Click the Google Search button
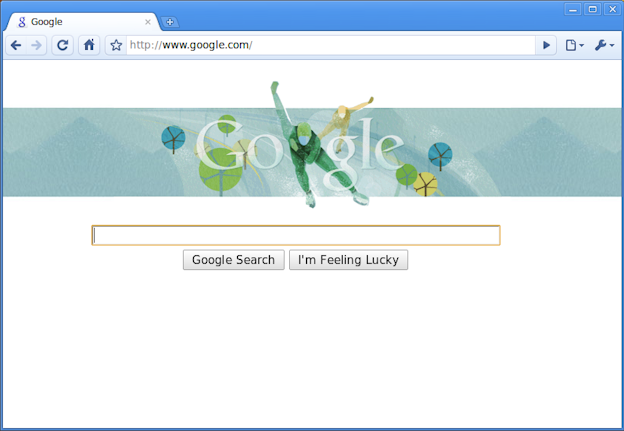Viewport: 624px width, 431px height. pos(234,260)
